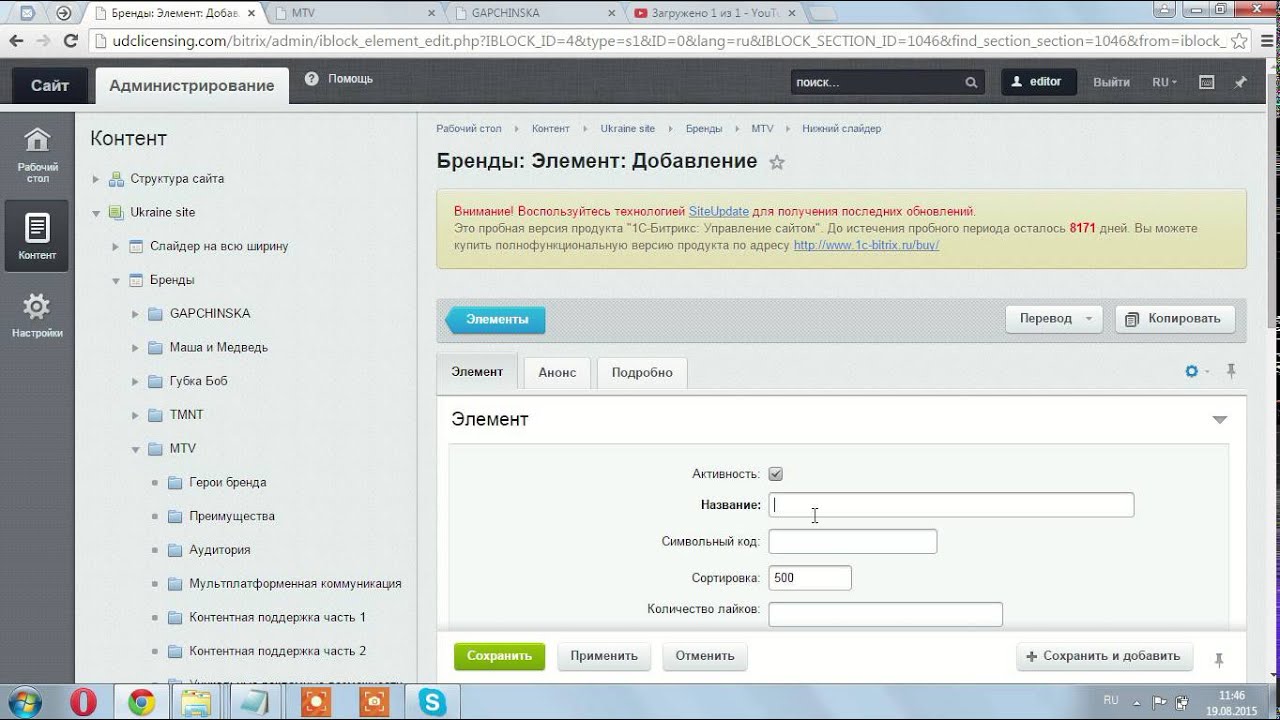The image size is (1280, 720).
Task: Expand Слайдер на всю ширину node
Action: [116, 247]
